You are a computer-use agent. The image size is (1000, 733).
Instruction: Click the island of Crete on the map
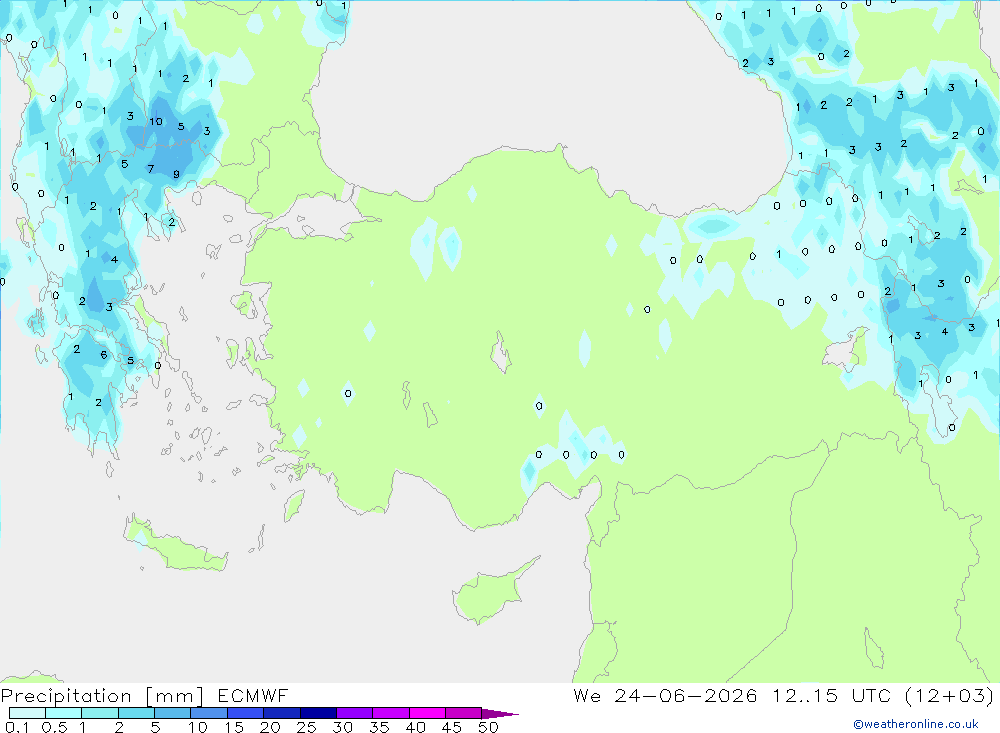pyautogui.click(x=175, y=547)
